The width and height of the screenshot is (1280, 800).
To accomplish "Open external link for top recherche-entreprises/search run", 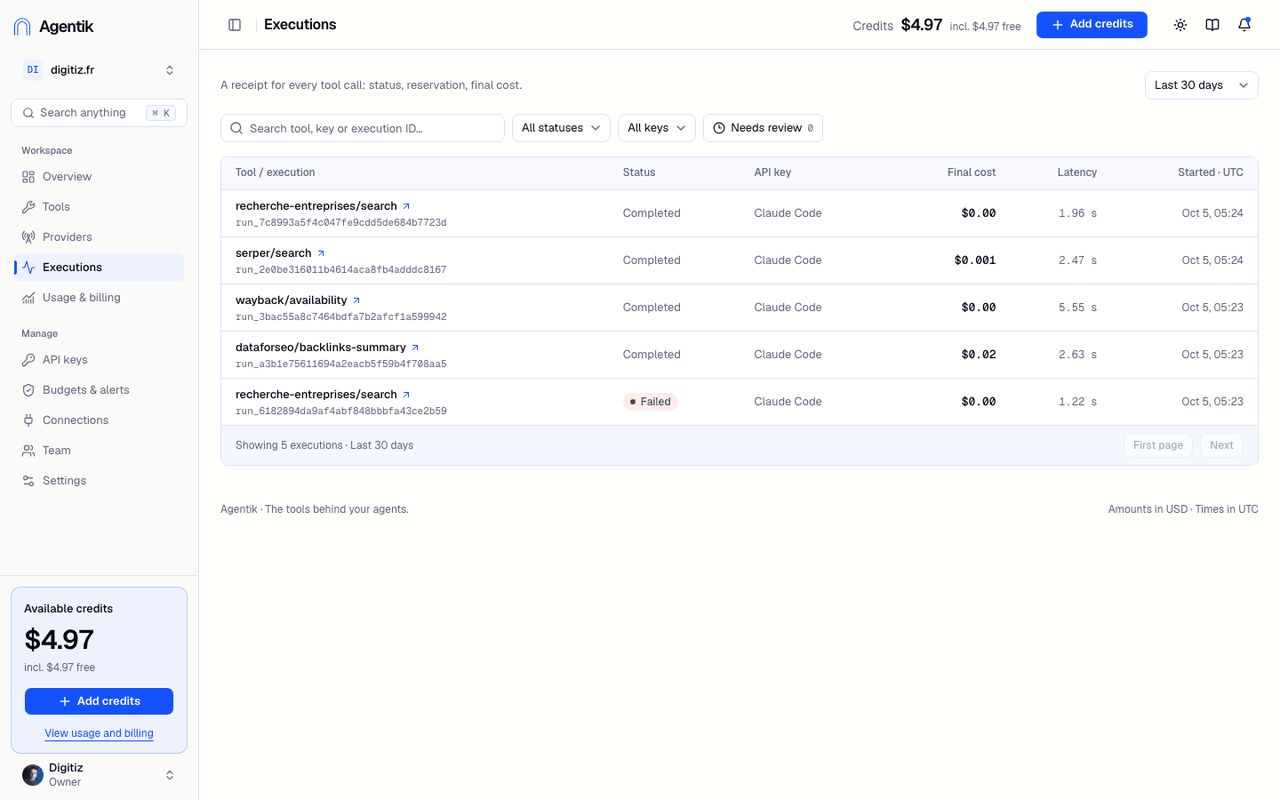I will [406, 206].
